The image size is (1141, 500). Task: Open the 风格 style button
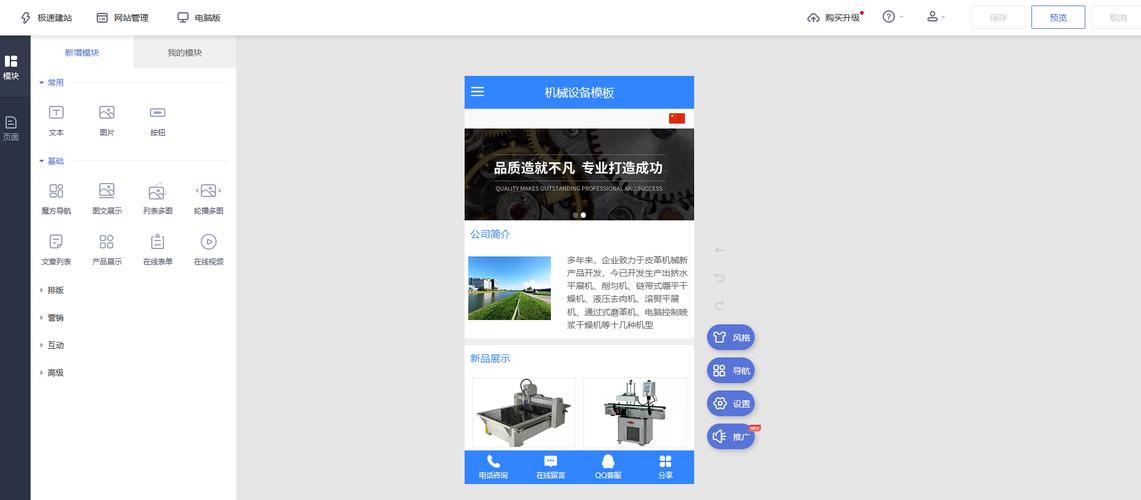(731, 337)
